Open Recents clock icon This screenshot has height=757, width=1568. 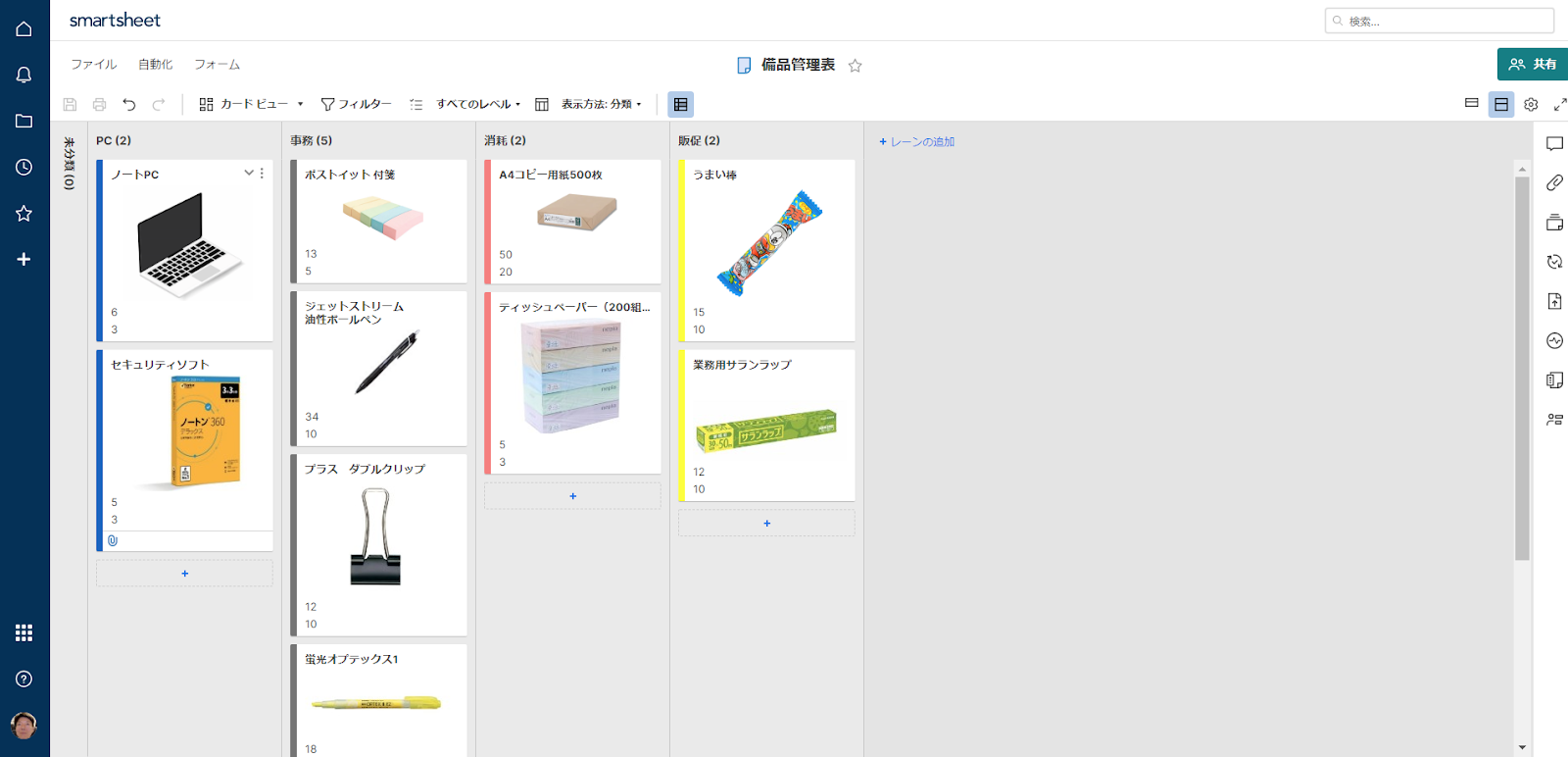(x=24, y=167)
